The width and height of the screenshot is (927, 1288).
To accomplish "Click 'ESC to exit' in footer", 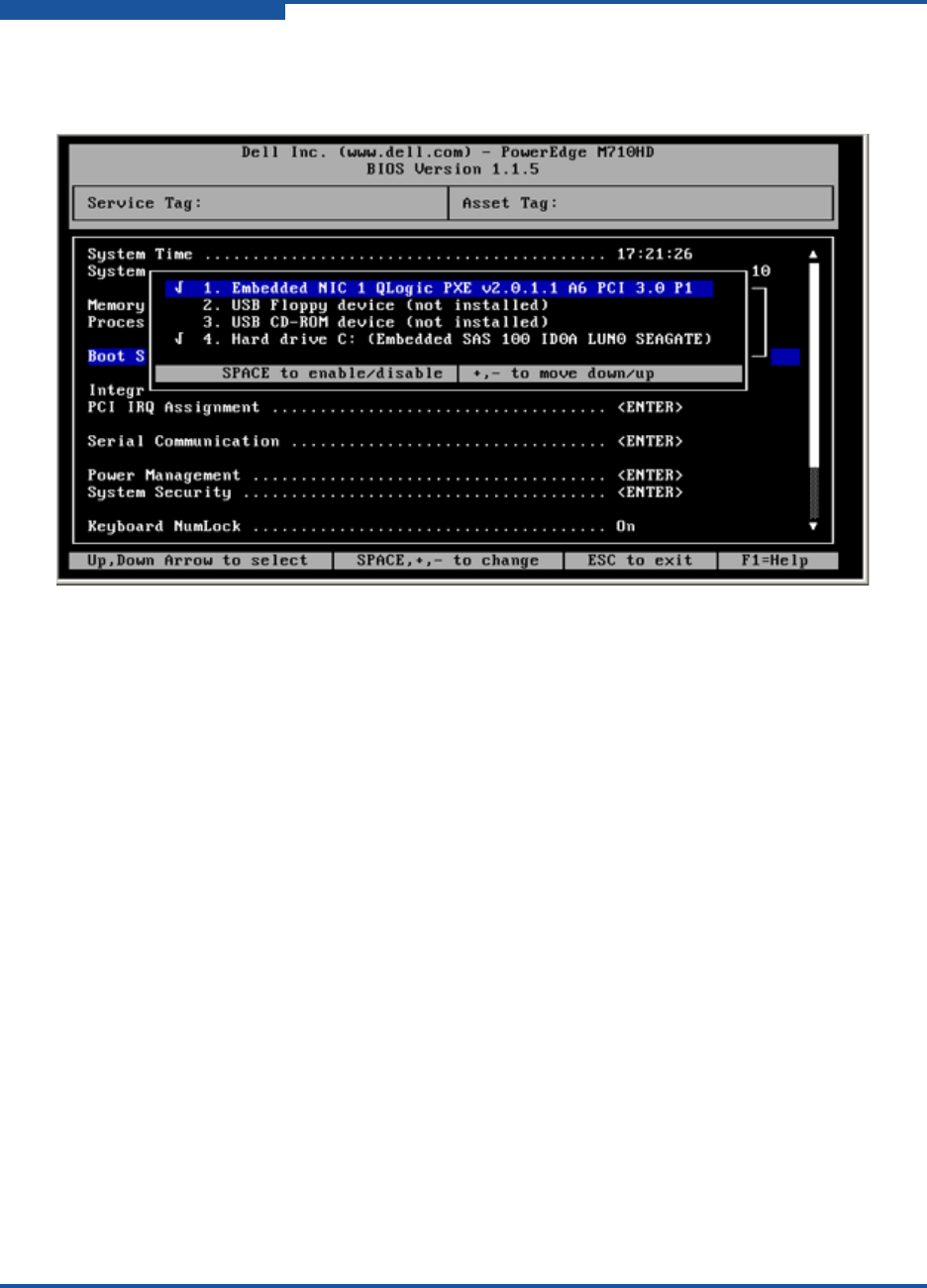I will (640, 561).
